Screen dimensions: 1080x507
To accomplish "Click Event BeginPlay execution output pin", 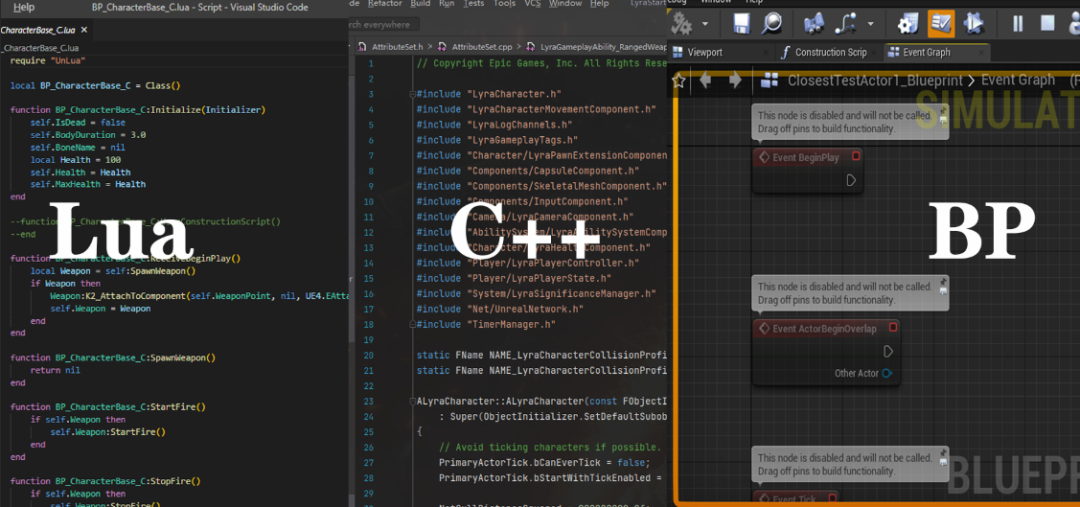I will point(851,180).
